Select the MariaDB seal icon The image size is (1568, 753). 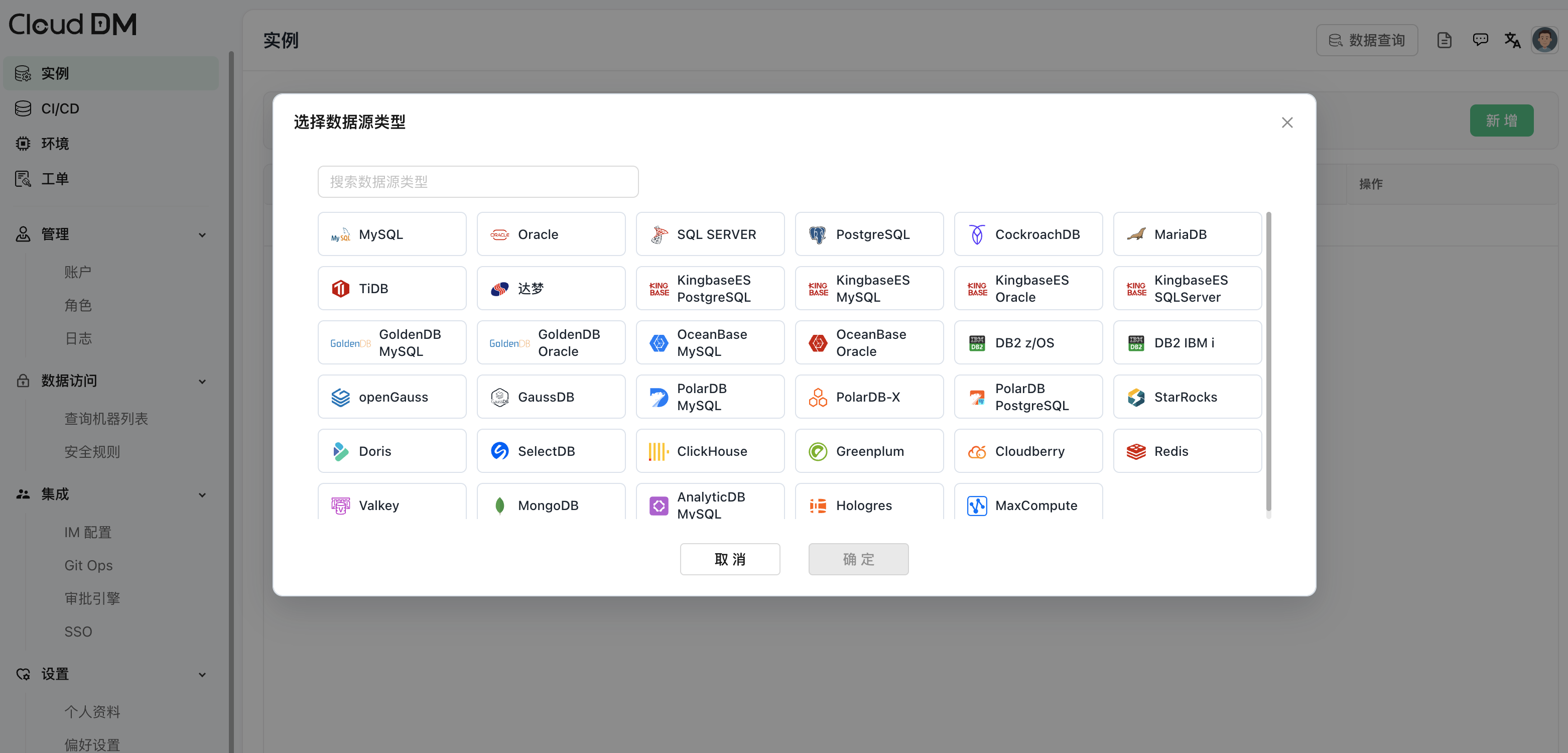point(1136,235)
